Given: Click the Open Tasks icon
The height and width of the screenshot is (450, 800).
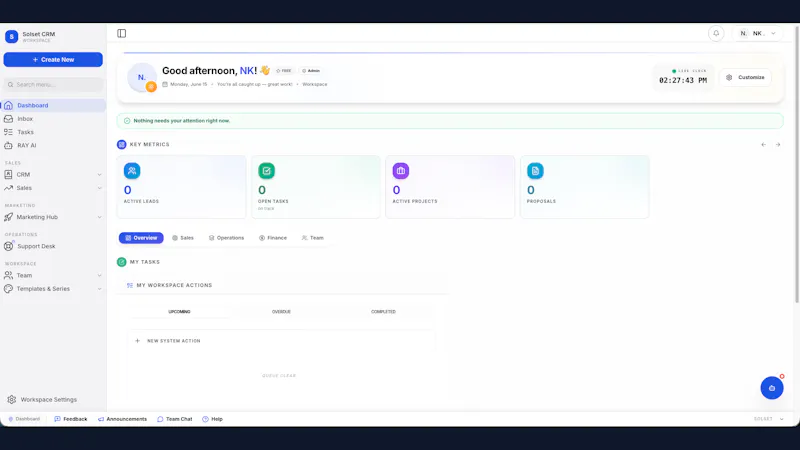Looking at the screenshot, I should 266,171.
